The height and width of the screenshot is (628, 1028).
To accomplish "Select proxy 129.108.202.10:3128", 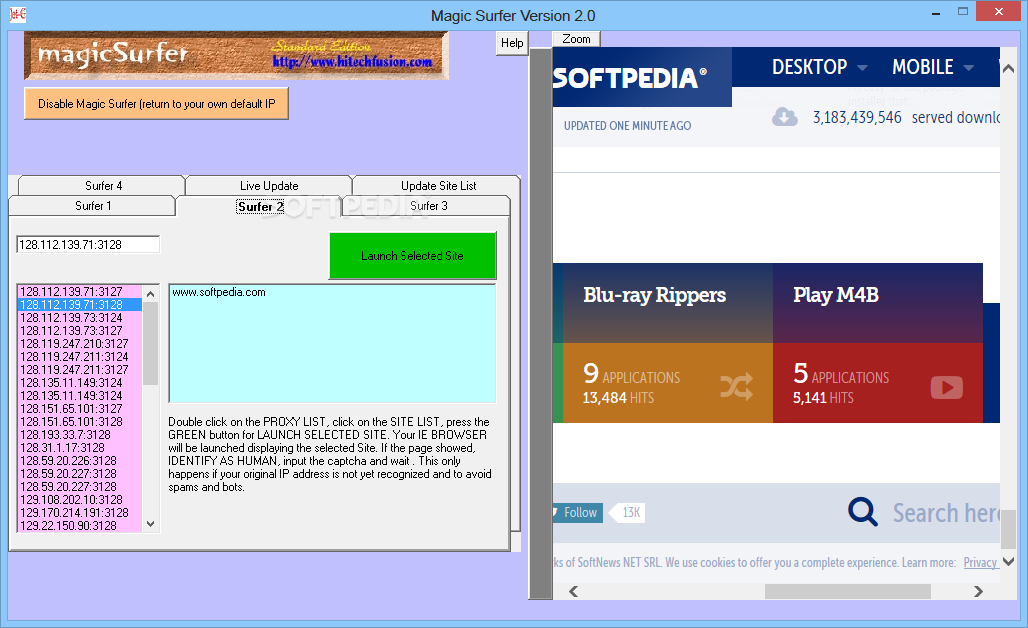I will (79, 500).
